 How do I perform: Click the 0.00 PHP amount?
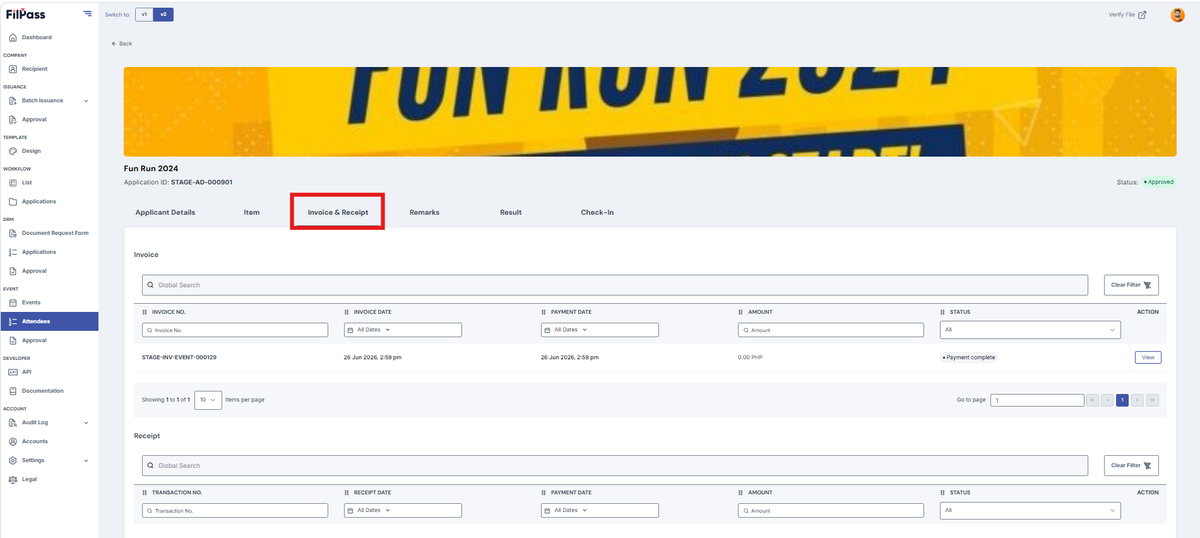751,357
